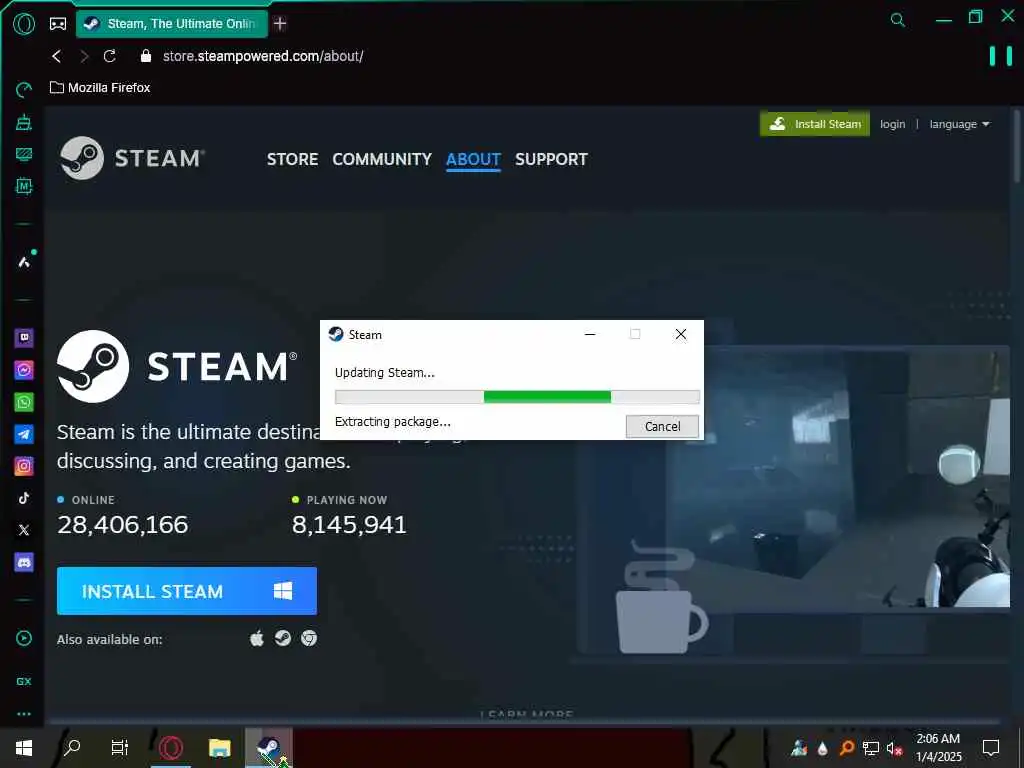This screenshot has height=768, width=1024.
Task: Open the Mozilla Firefox bookmarks folder
Action: point(100,88)
